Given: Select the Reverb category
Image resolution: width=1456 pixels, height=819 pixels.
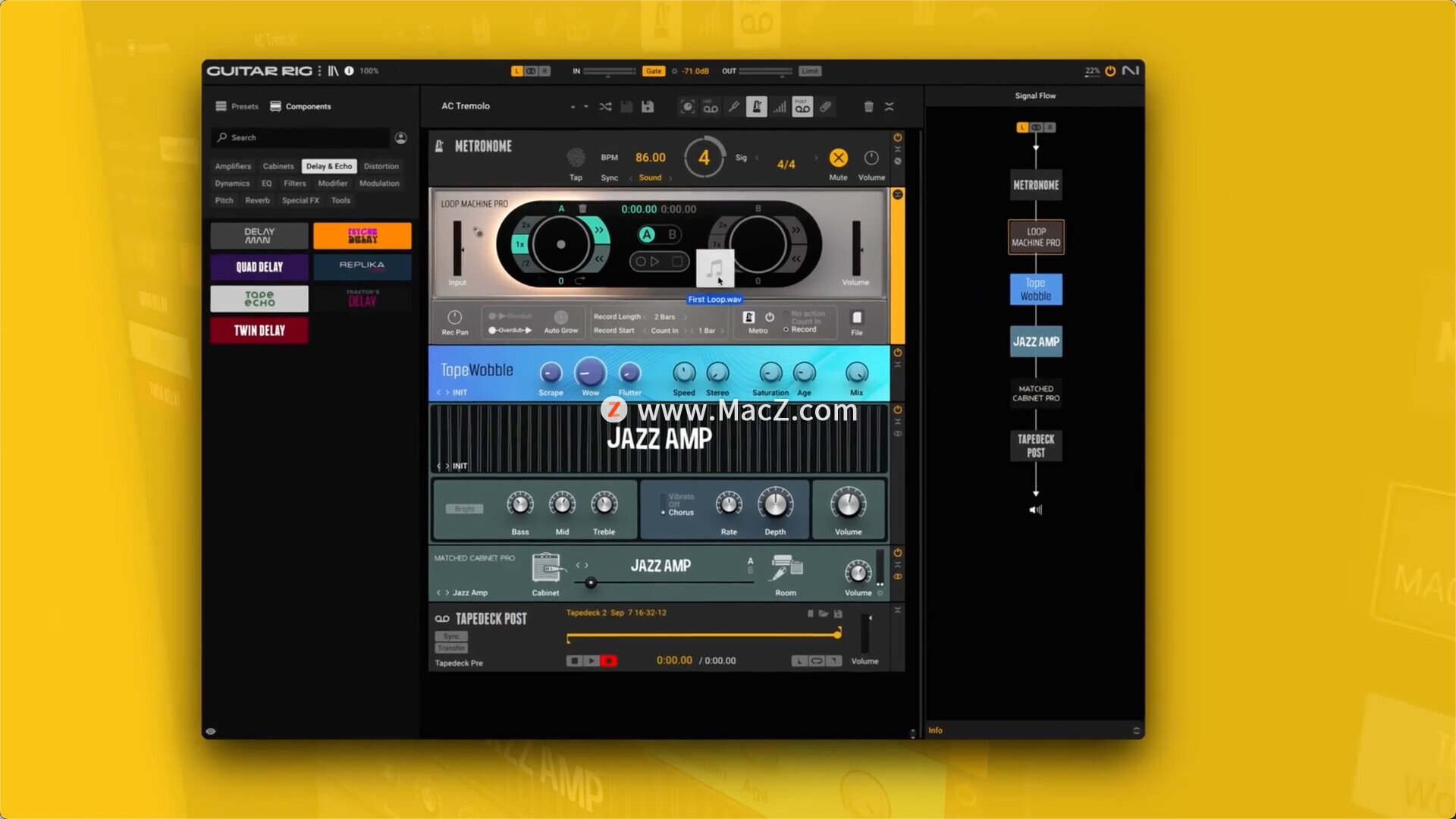Looking at the screenshot, I should [257, 201].
